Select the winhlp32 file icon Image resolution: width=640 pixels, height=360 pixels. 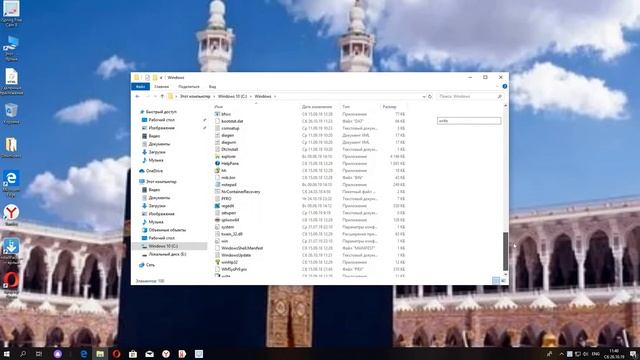pyautogui.click(x=218, y=262)
